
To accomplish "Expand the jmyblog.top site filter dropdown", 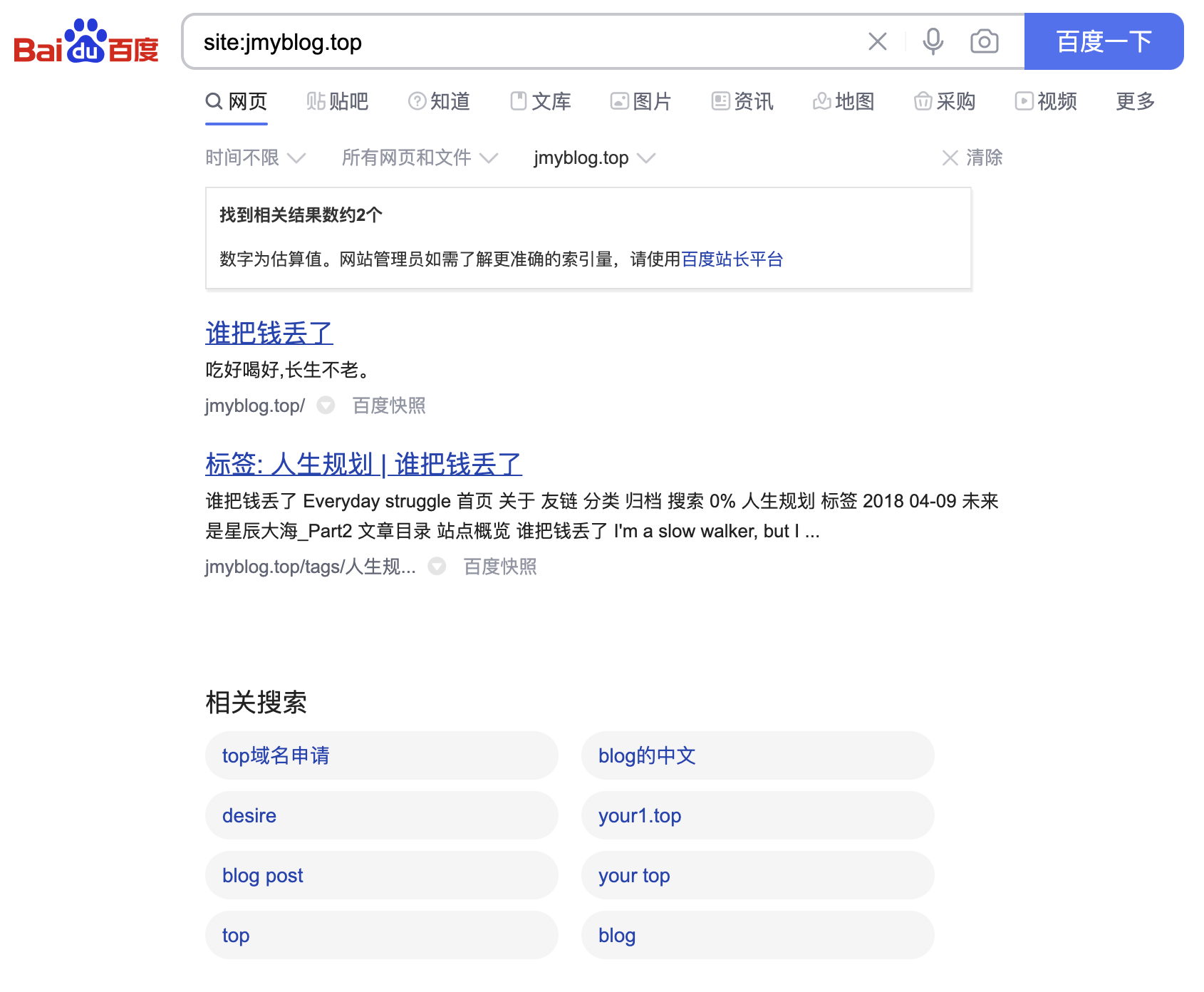I will (x=595, y=157).
